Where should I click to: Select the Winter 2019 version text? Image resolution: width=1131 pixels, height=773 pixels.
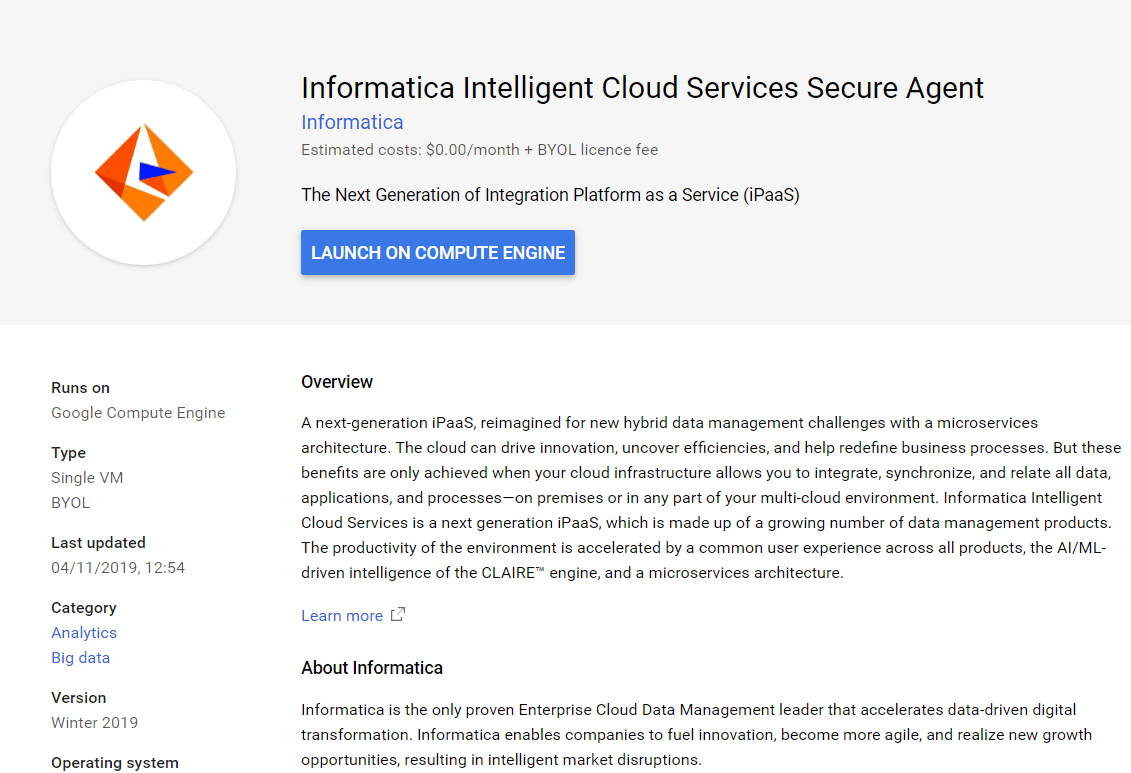94,722
